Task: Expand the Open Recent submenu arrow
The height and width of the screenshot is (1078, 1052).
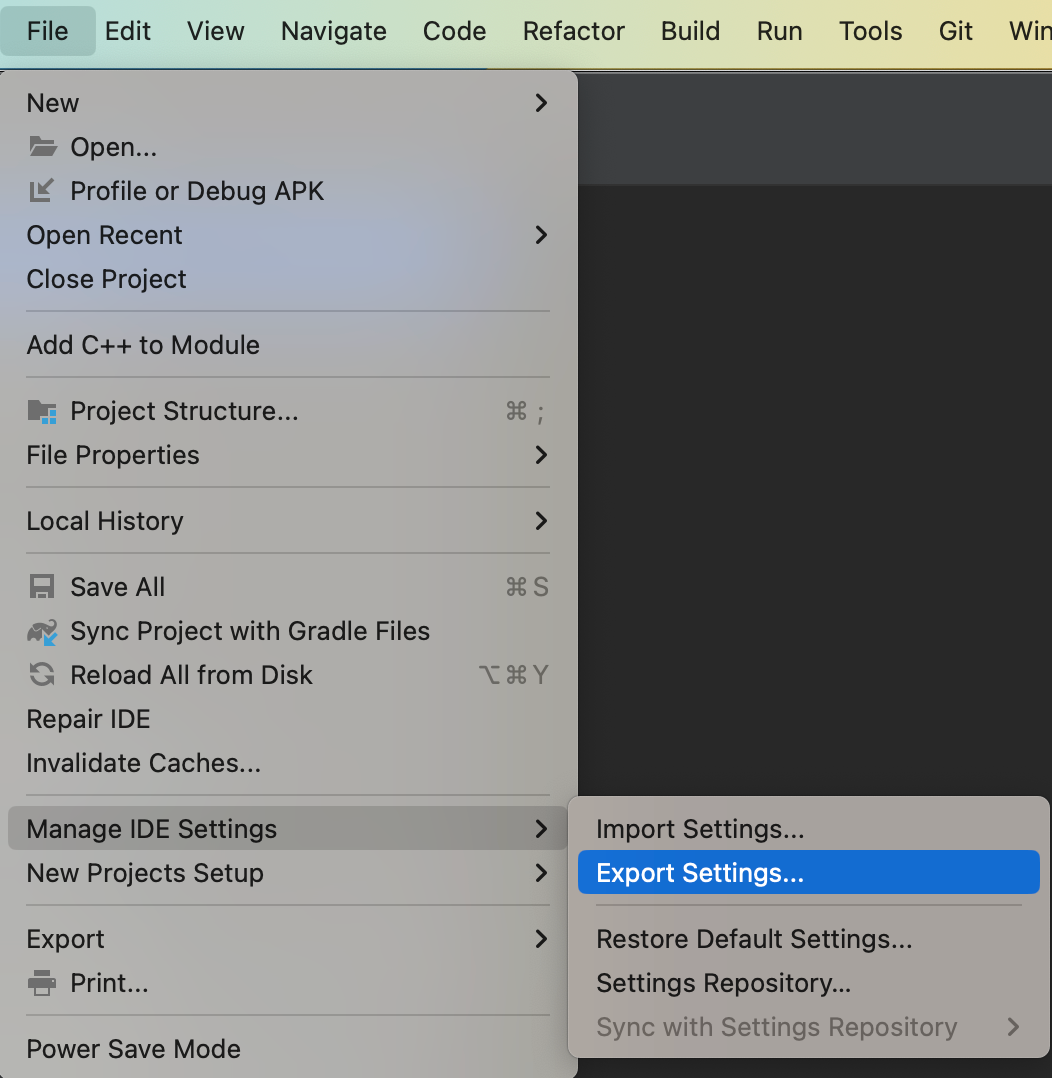Action: 541,235
